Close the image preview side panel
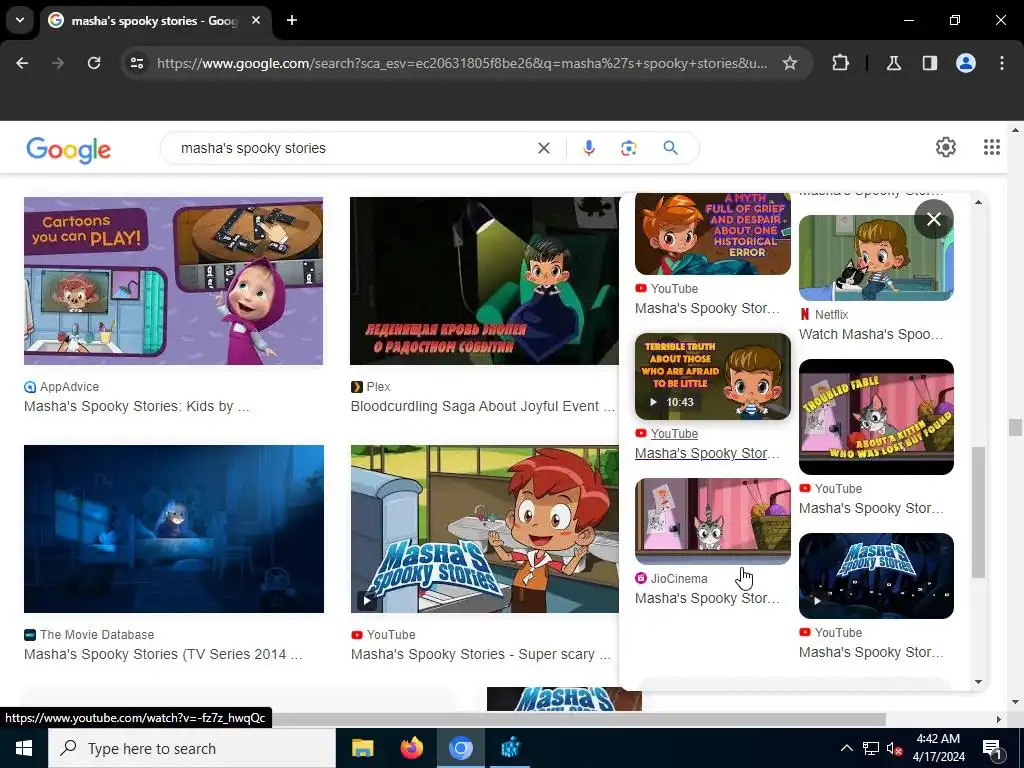Image resolution: width=1024 pixels, height=768 pixels. [934, 219]
